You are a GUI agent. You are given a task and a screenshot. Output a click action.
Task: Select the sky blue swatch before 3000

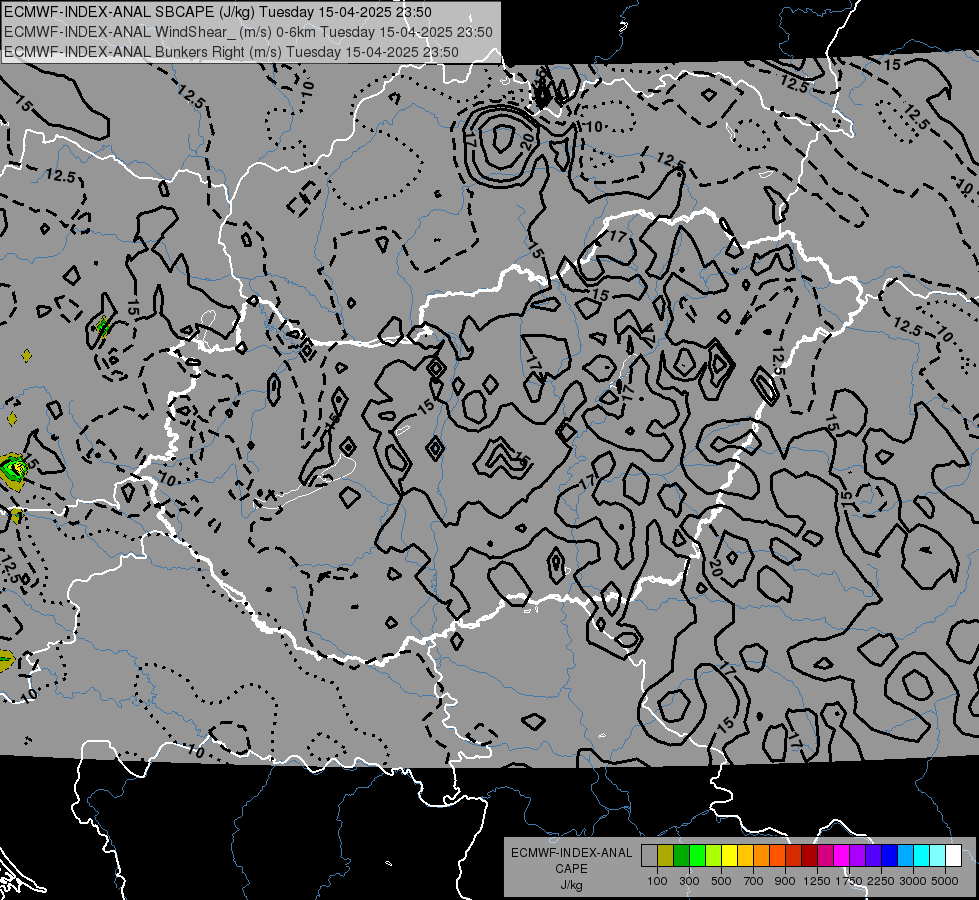pyautogui.click(x=905, y=856)
